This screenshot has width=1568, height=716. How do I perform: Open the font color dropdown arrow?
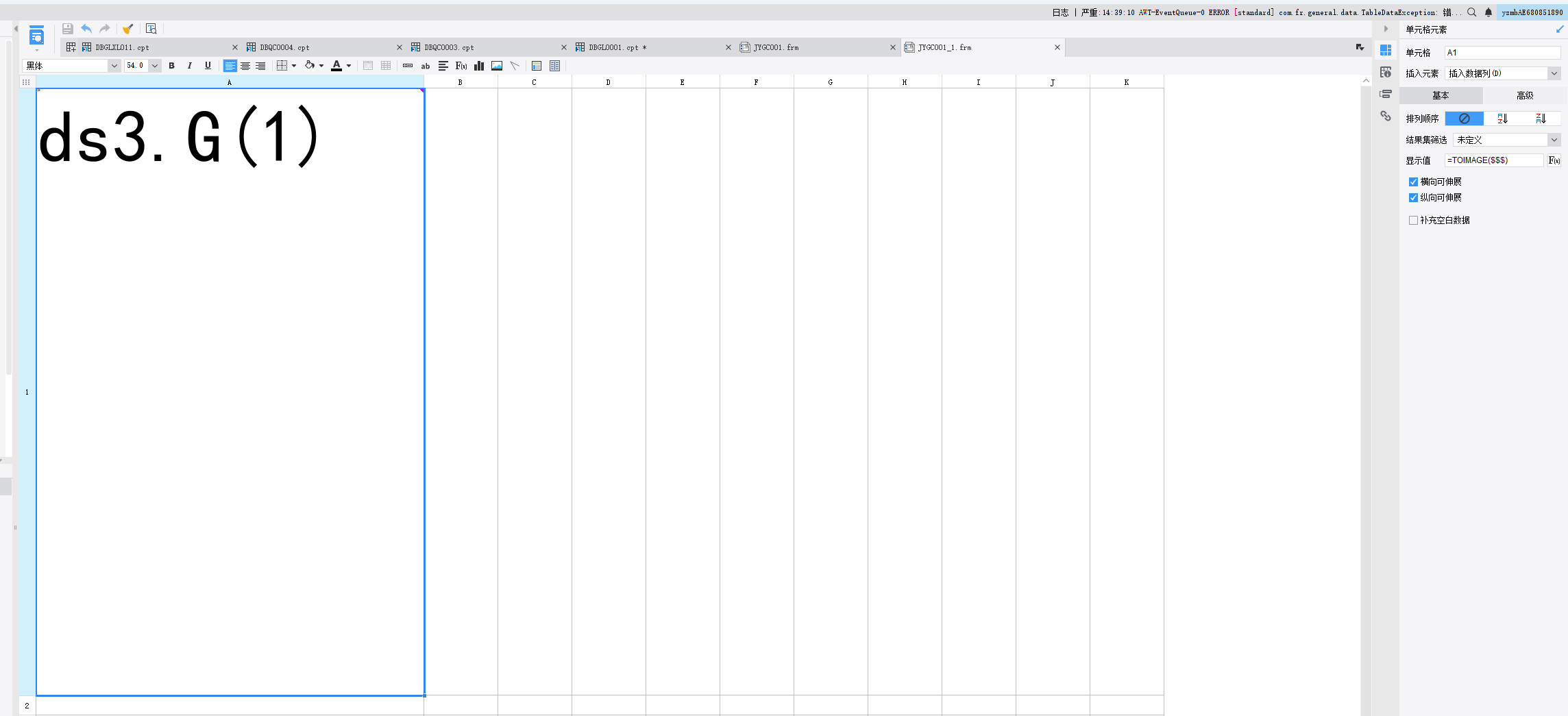click(349, 66)
